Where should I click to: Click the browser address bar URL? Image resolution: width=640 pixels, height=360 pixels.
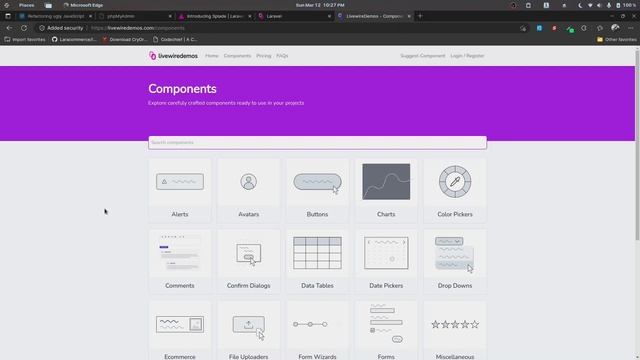tap(138, 28)
